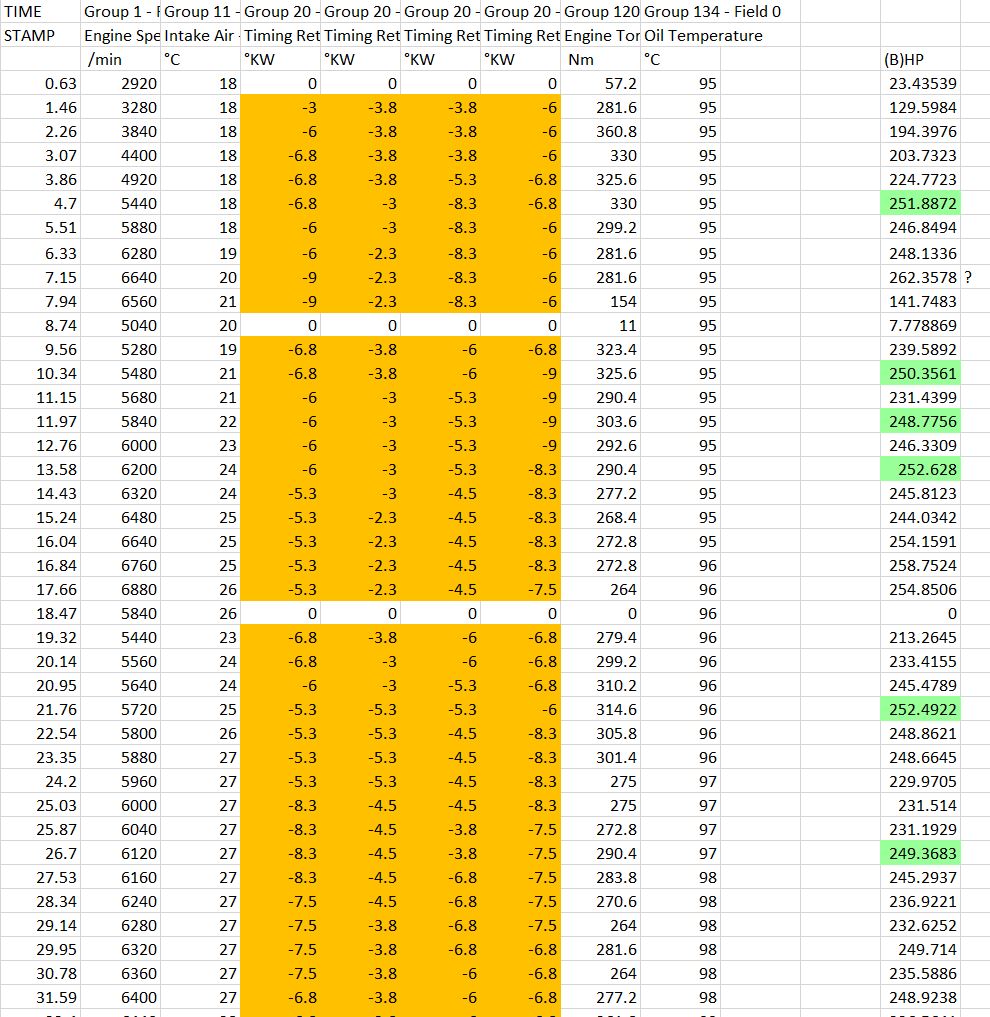Click the question mark cell beside 262.3578
This screenshot has width=990, height=1017.
pyautogui.click(x=975, y=278)
